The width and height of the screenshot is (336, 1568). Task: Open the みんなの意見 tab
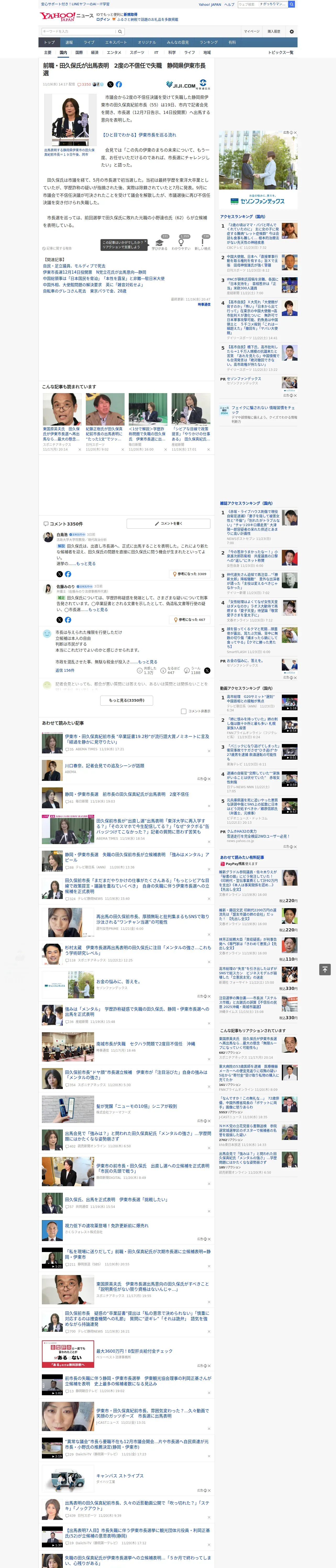[x=178, y=43]
